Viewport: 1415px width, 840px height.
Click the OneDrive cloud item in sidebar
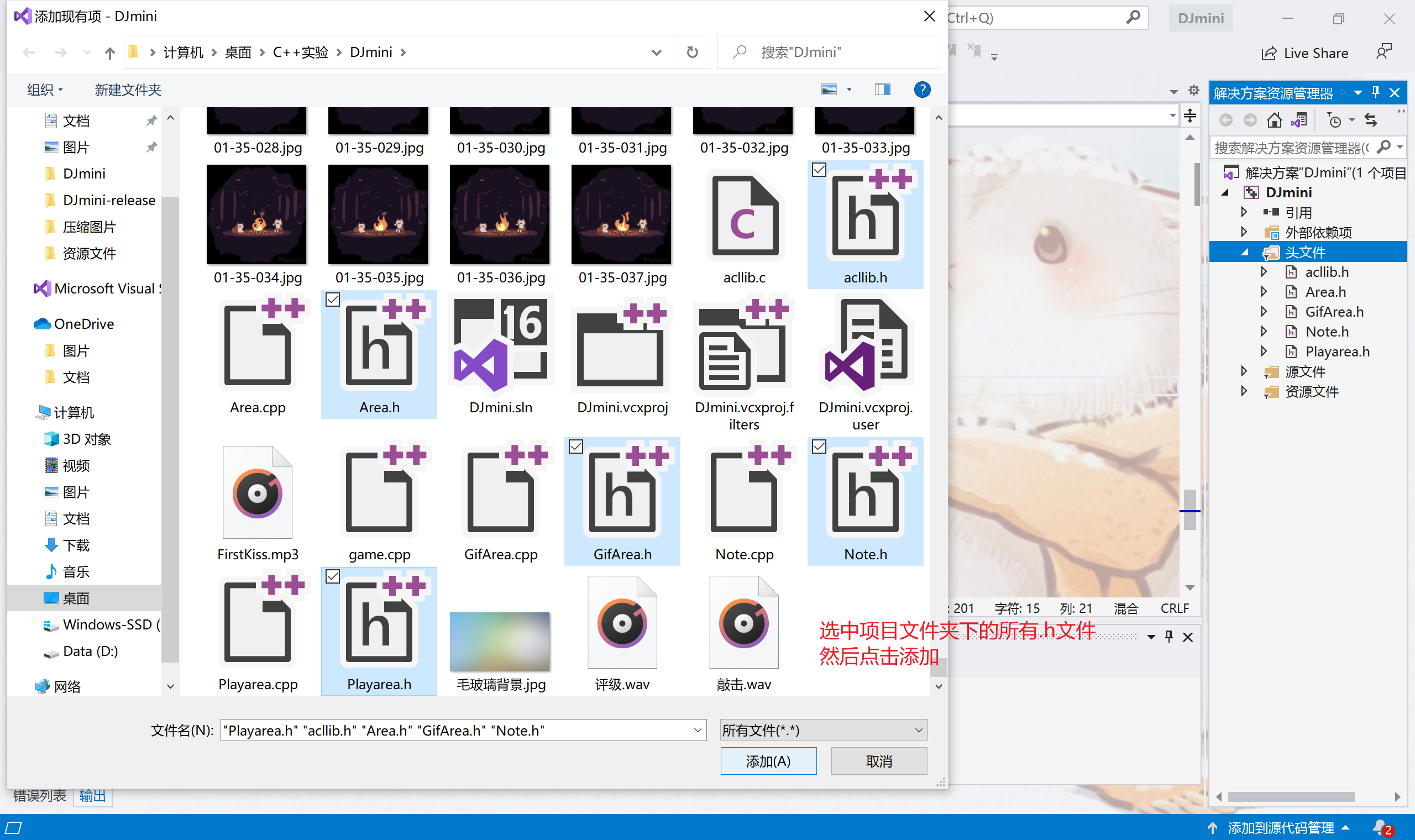pos(74,324)
